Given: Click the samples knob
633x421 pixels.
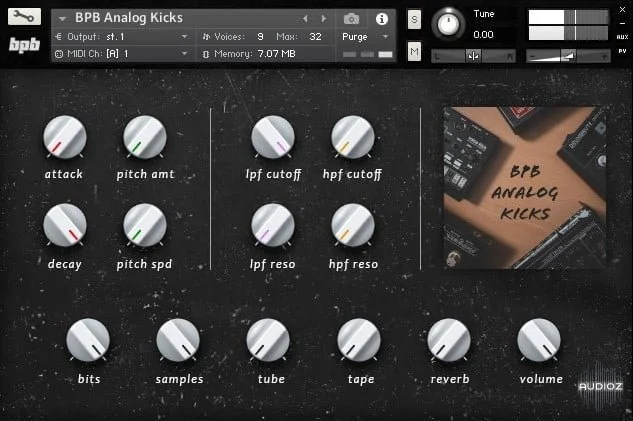Looking at the screenshot, I should point(178,340).
